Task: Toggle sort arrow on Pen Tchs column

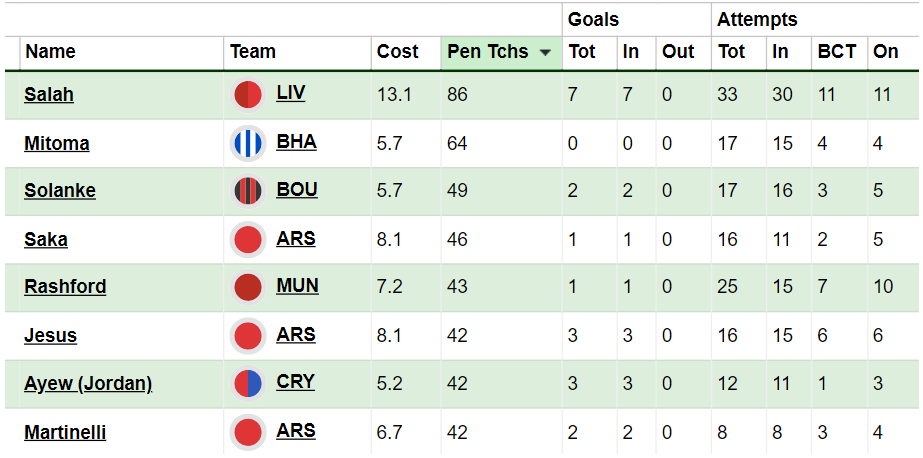Action: [x=545, y=53]
